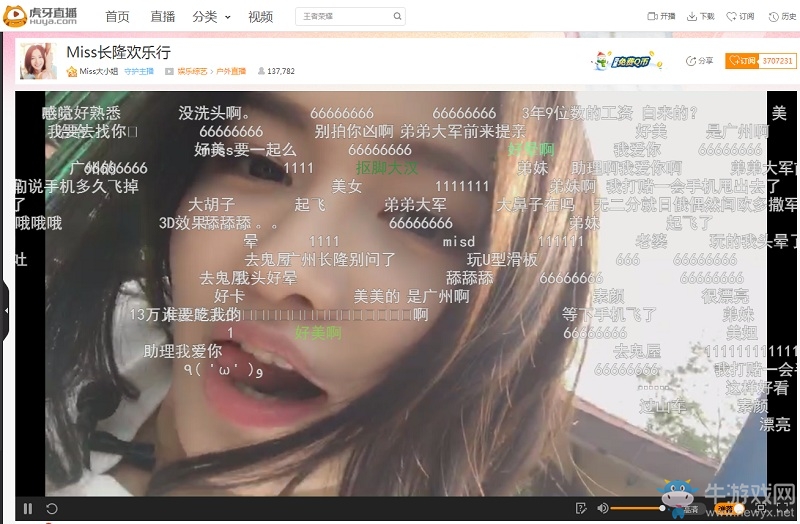Open the 下载 download link
Viewport: 800px width, 524px height.
[x=700, y=17]
